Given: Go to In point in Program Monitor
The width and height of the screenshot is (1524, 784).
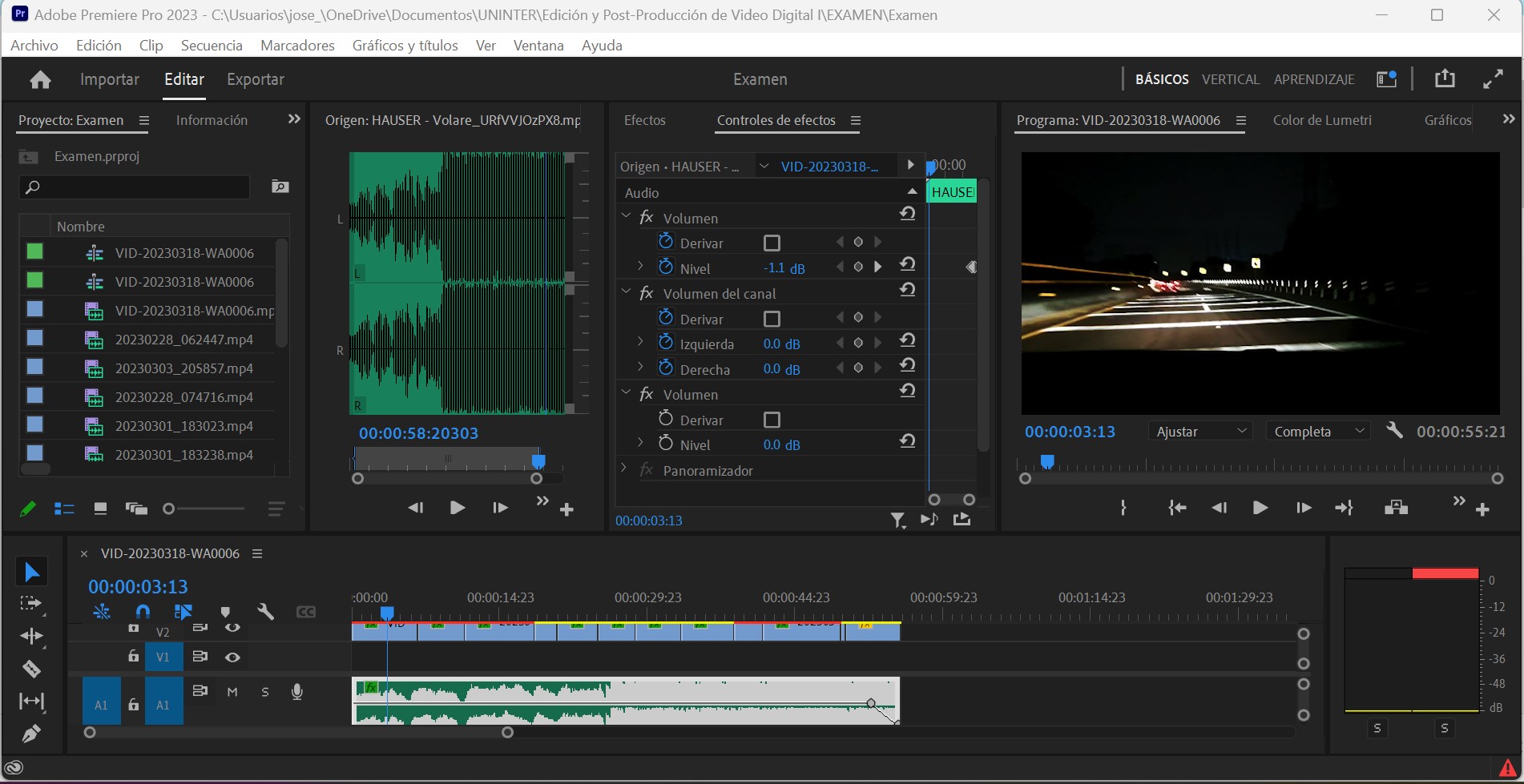Looking at the screenshot, I should (x=1177, y=508).
